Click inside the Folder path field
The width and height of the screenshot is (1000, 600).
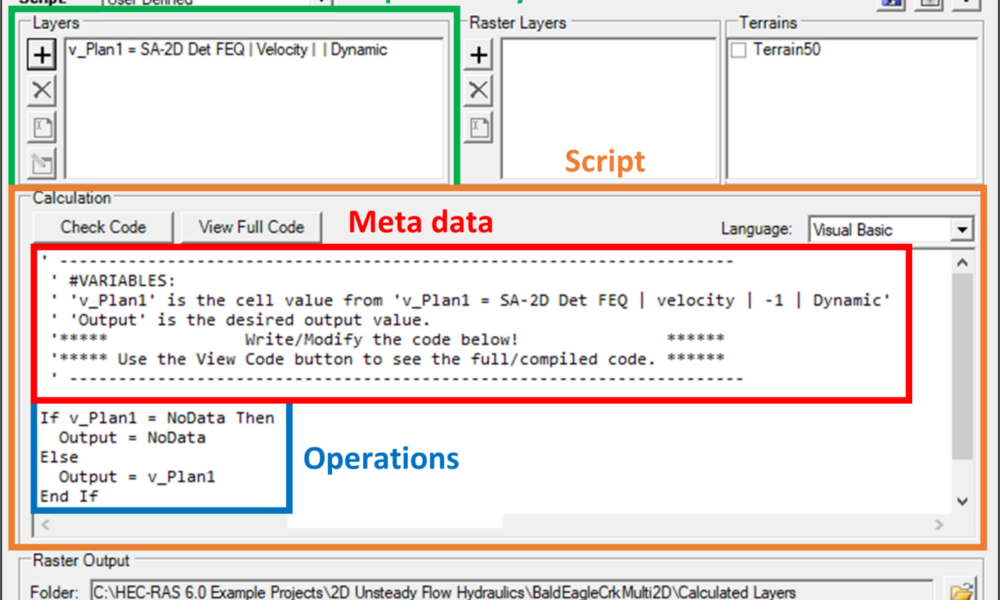tap(400, 590)
